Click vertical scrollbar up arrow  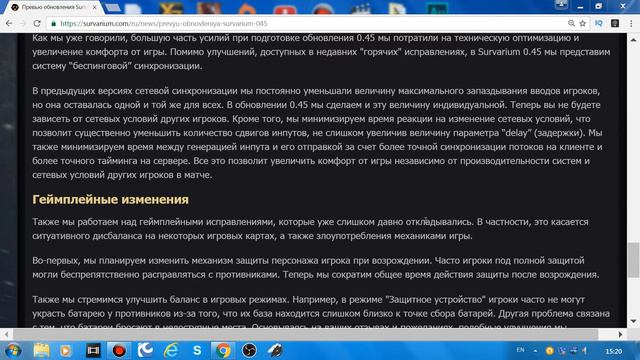click(633, 40)
